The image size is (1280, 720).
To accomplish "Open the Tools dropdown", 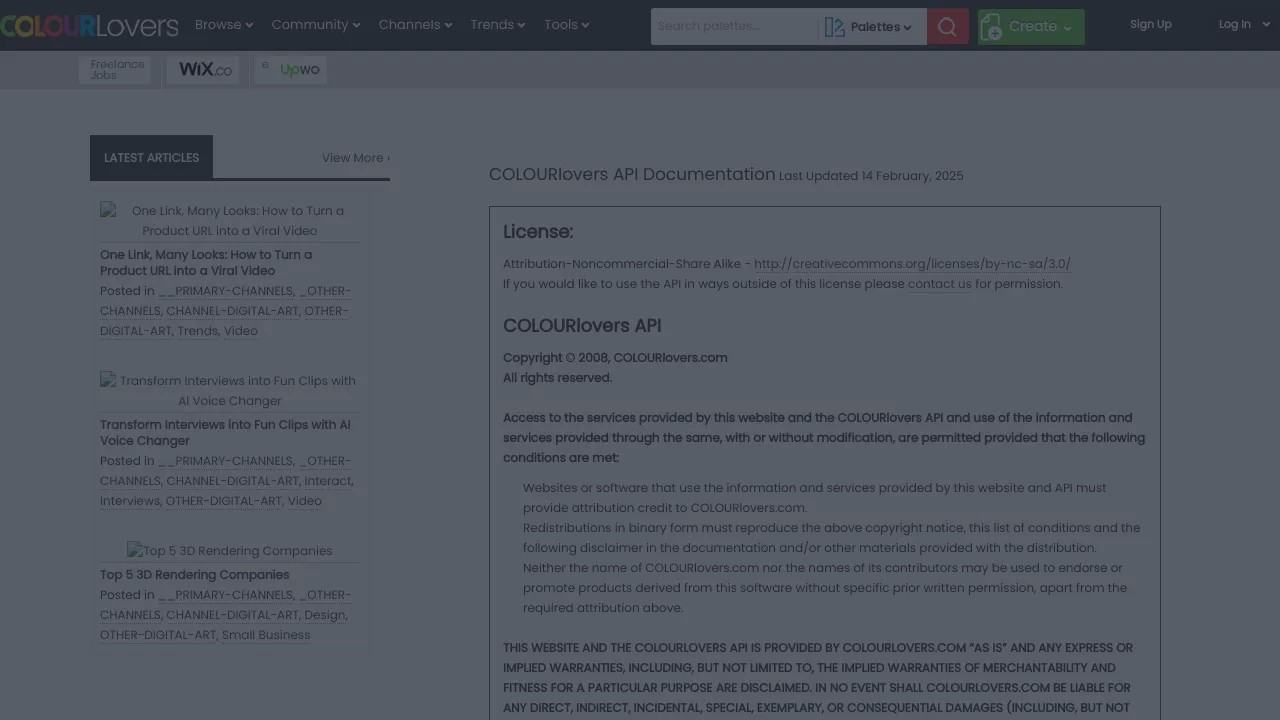I will (567, 25).
